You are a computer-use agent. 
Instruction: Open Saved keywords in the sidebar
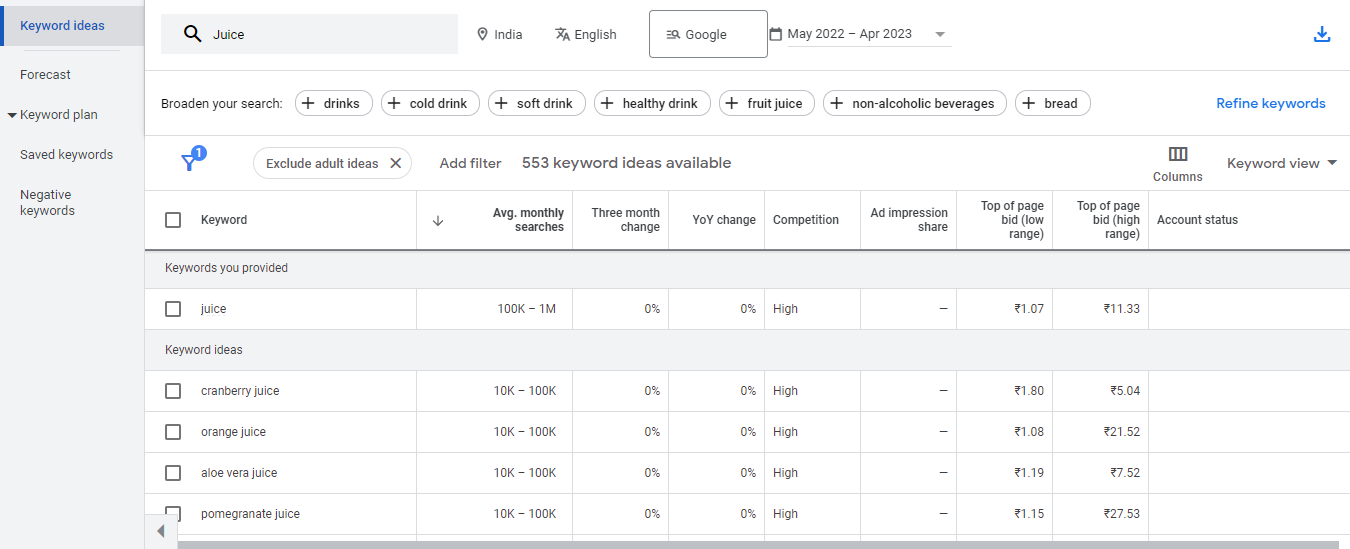(66, 155)
